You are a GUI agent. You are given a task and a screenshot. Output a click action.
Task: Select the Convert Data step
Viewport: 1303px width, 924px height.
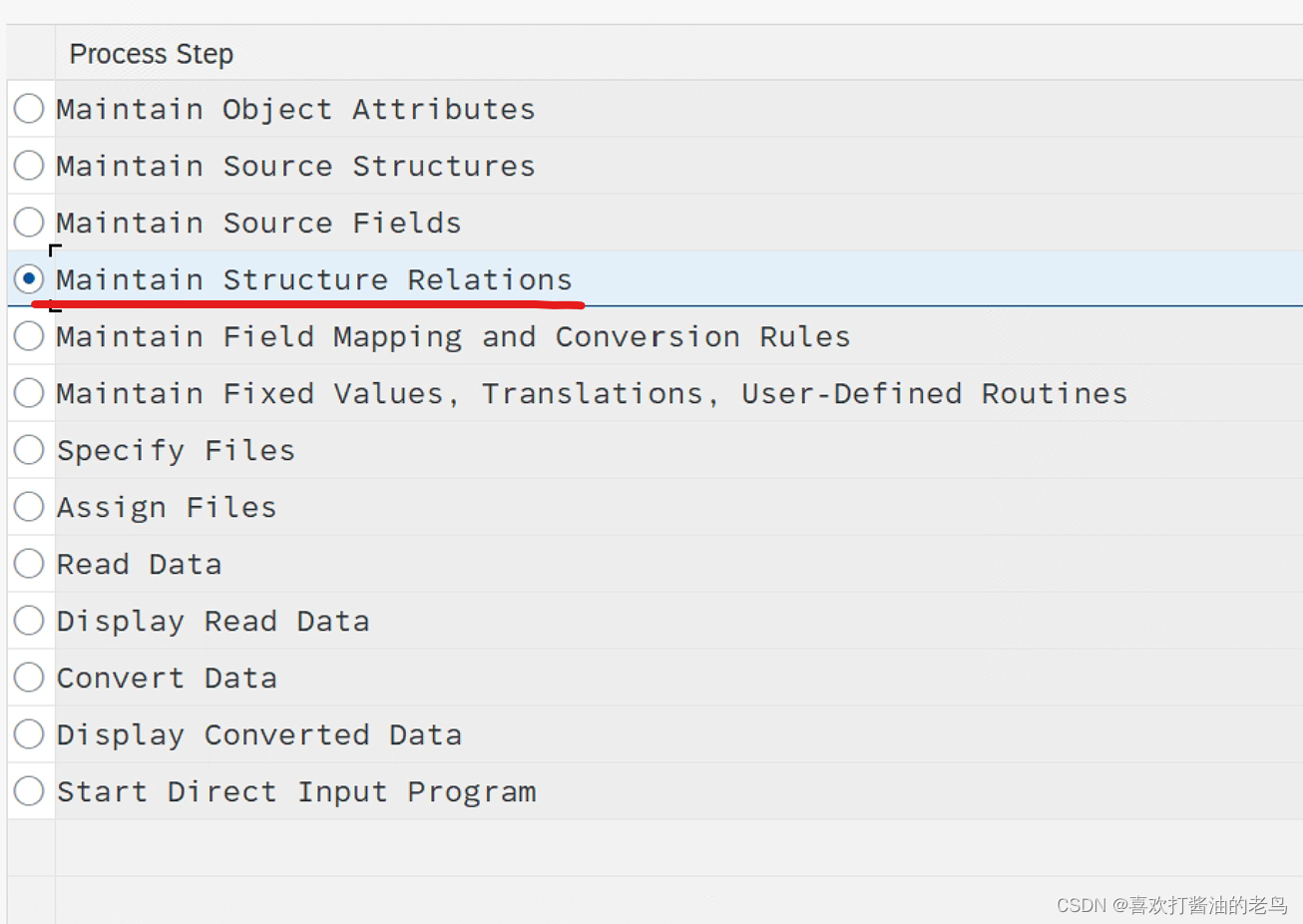pyautogui.click(x=29, y=678)
